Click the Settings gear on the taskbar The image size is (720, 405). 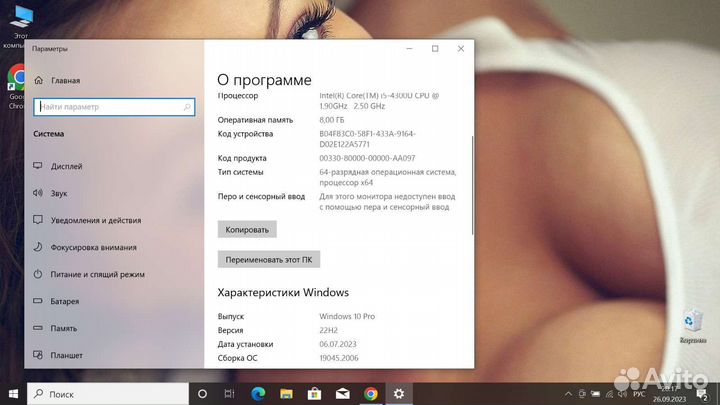coord(399,394)
